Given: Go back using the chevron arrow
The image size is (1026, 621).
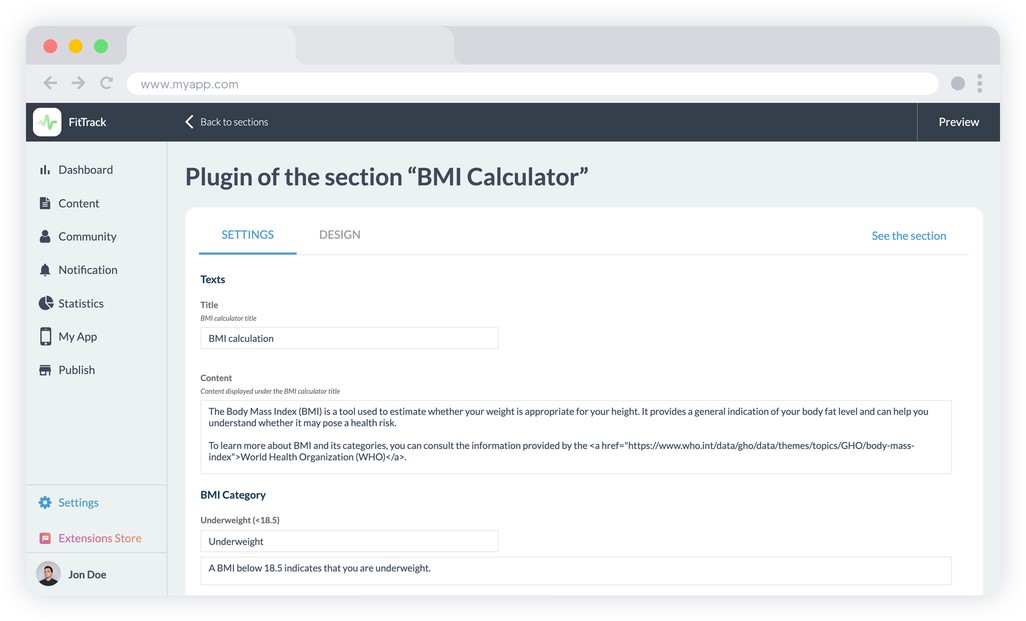Looking at the screenshot, I should (x=189, y=122).
